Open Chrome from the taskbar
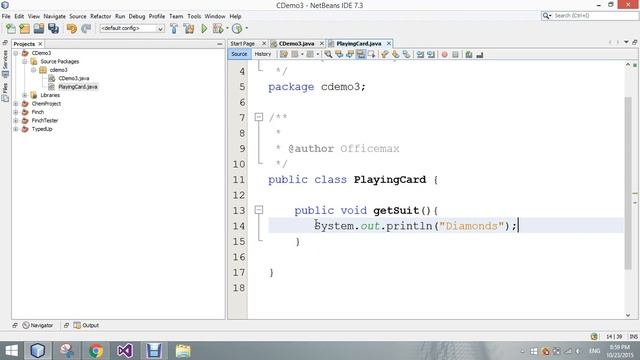 tap(96, 351)
